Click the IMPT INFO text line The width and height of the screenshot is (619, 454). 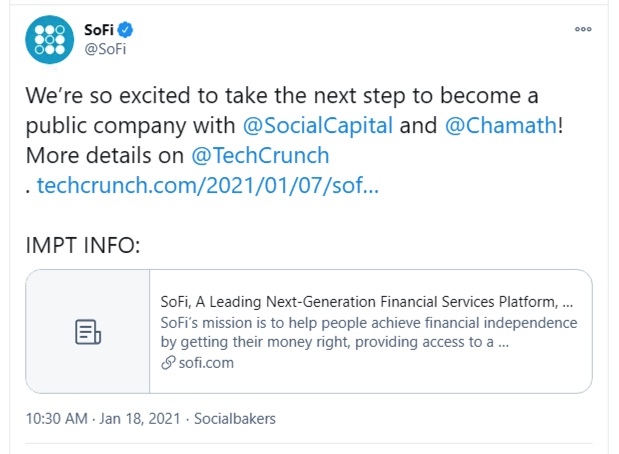tap(83, 246)
